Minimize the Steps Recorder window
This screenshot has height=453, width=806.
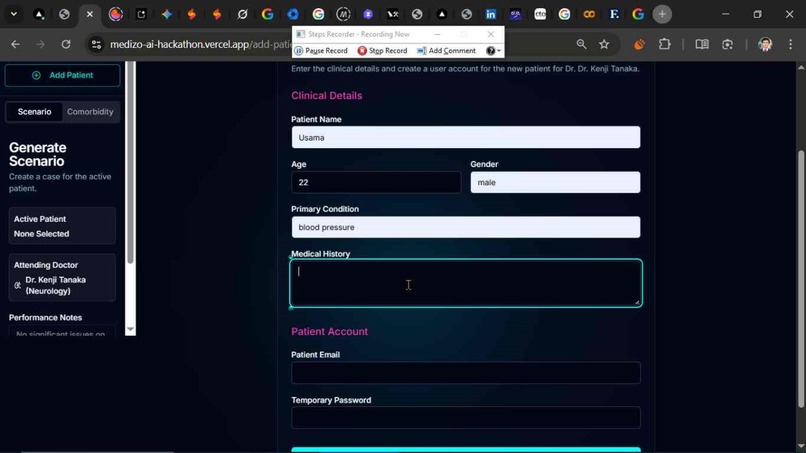(437, 34)
